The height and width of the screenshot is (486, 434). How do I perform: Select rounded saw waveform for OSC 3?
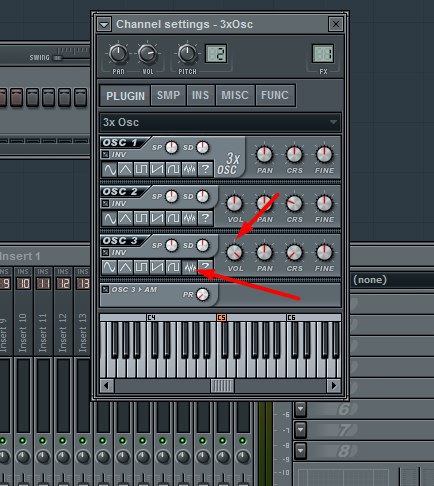pos(173,267)
